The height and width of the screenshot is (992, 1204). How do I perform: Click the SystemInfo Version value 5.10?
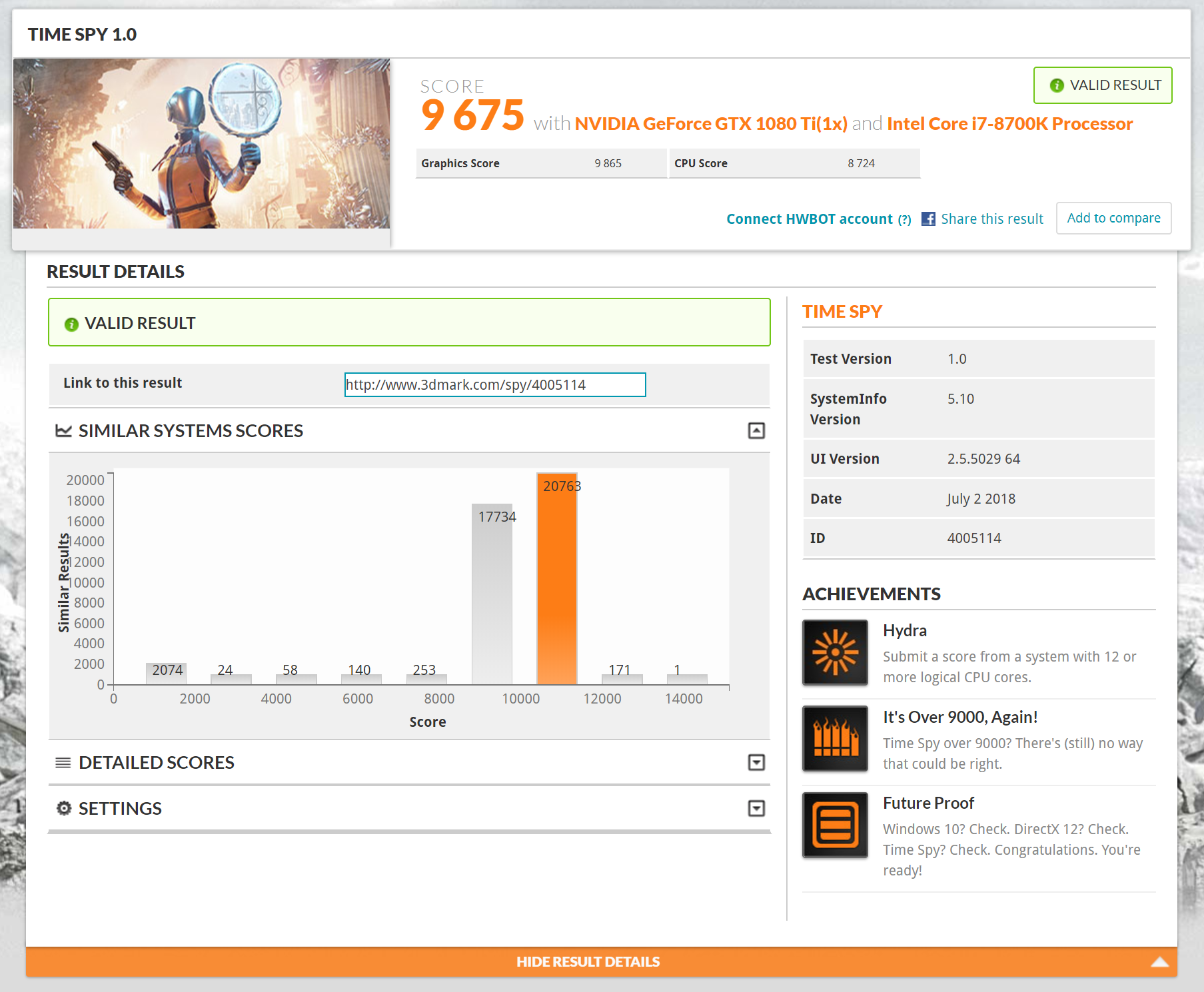coord(961,399)
